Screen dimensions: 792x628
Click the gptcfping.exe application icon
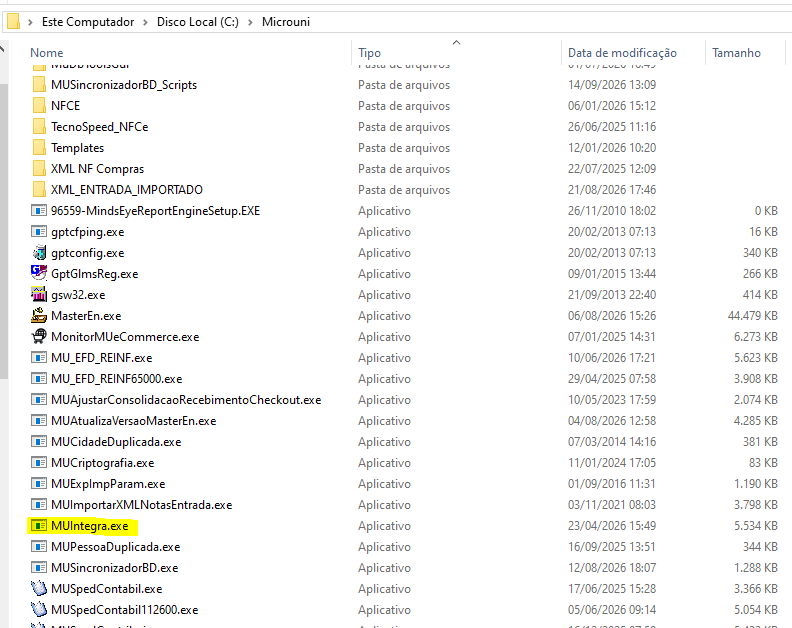(x=39, y=231)
